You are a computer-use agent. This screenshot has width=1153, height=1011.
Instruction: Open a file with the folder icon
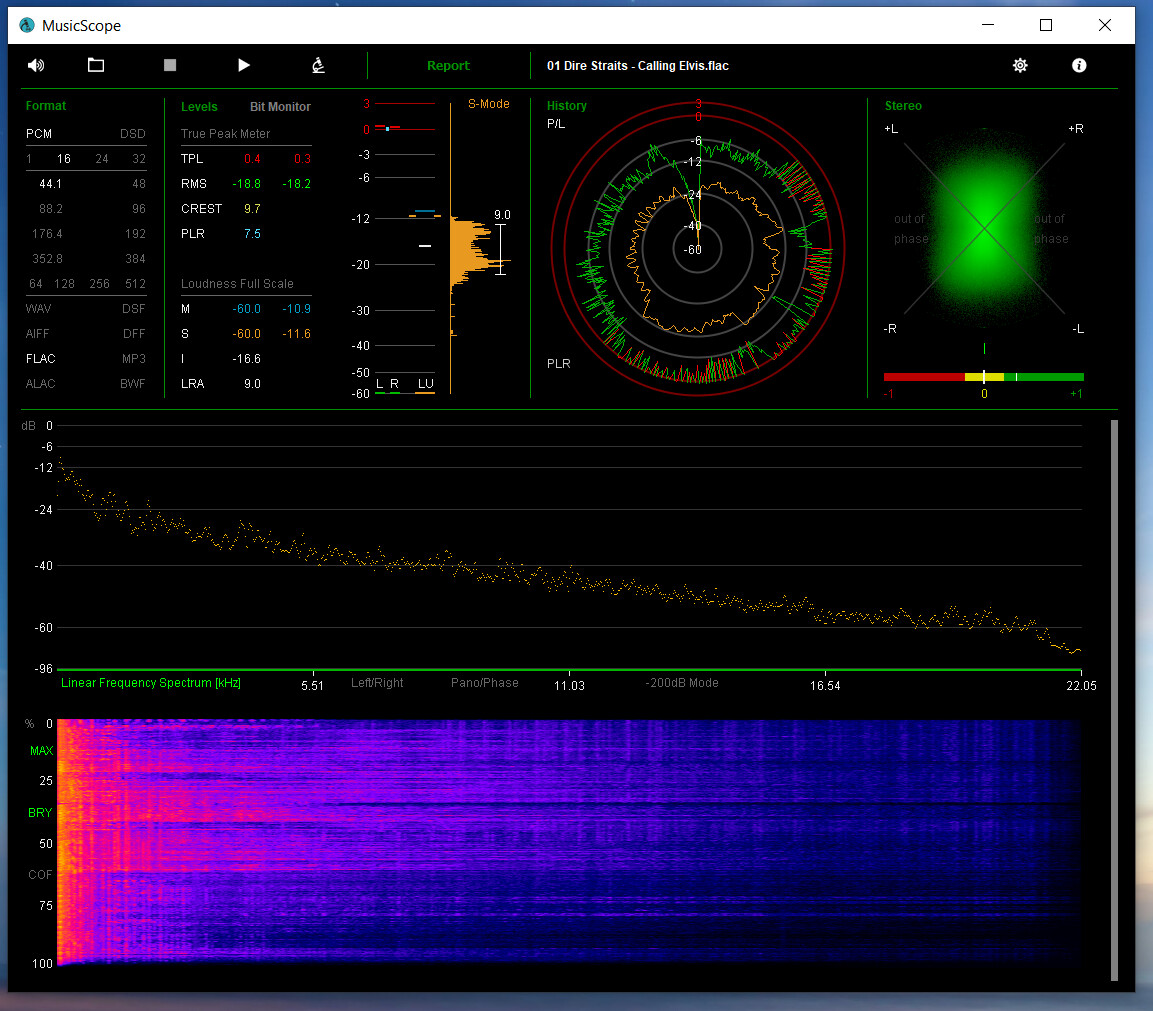point(96,65)
